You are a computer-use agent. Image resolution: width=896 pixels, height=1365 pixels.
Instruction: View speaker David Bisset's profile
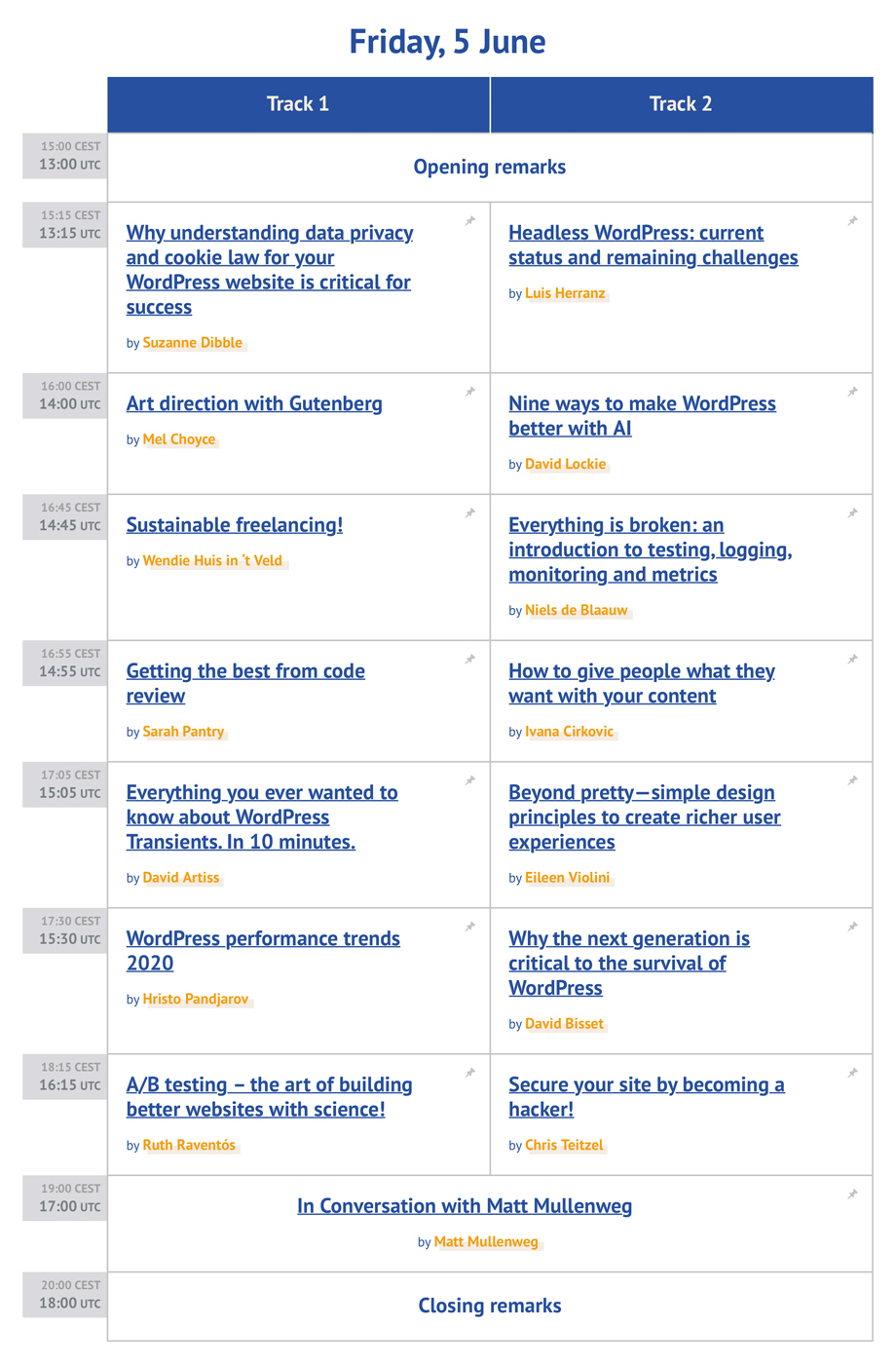pos(564,1024)
